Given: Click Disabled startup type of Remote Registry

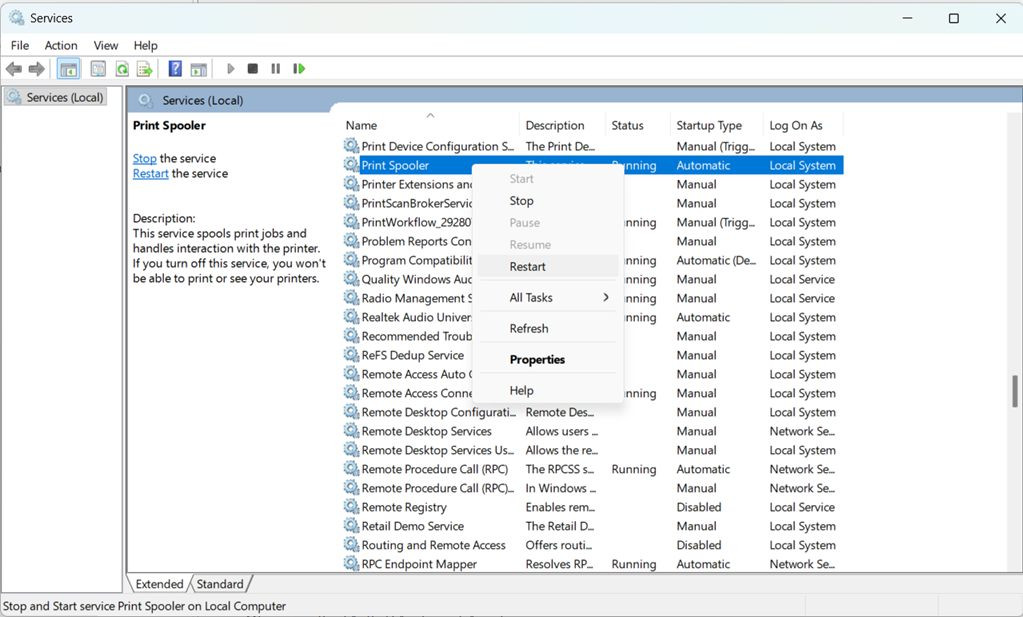Looking at the screenshot, I should click(x=699, y=507).
